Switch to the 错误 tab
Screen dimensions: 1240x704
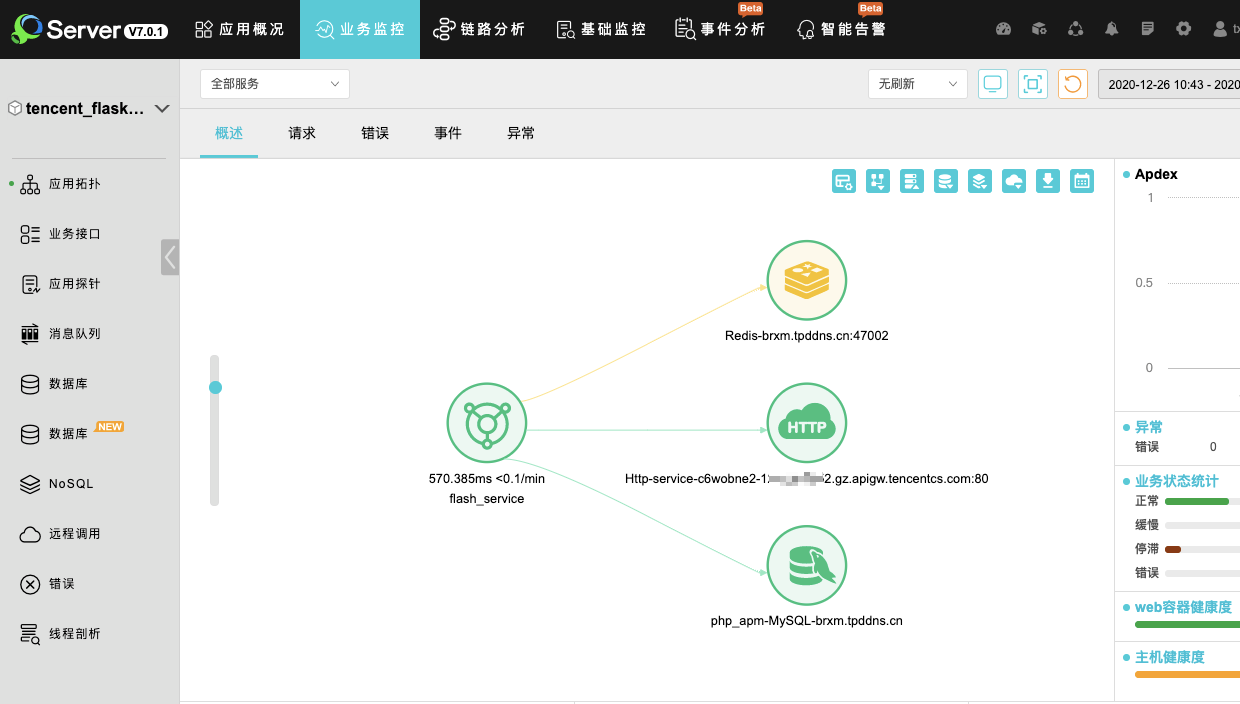[375, 133]
